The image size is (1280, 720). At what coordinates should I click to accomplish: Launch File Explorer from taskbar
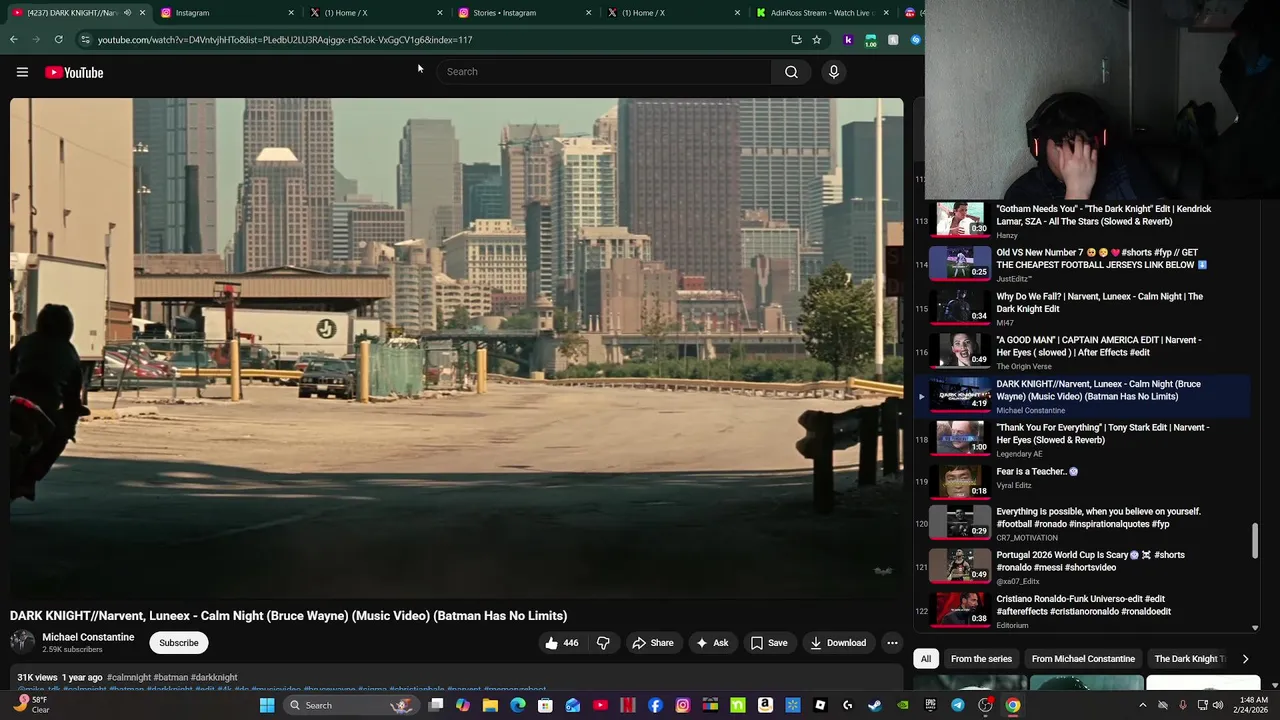tap(490, 705)
